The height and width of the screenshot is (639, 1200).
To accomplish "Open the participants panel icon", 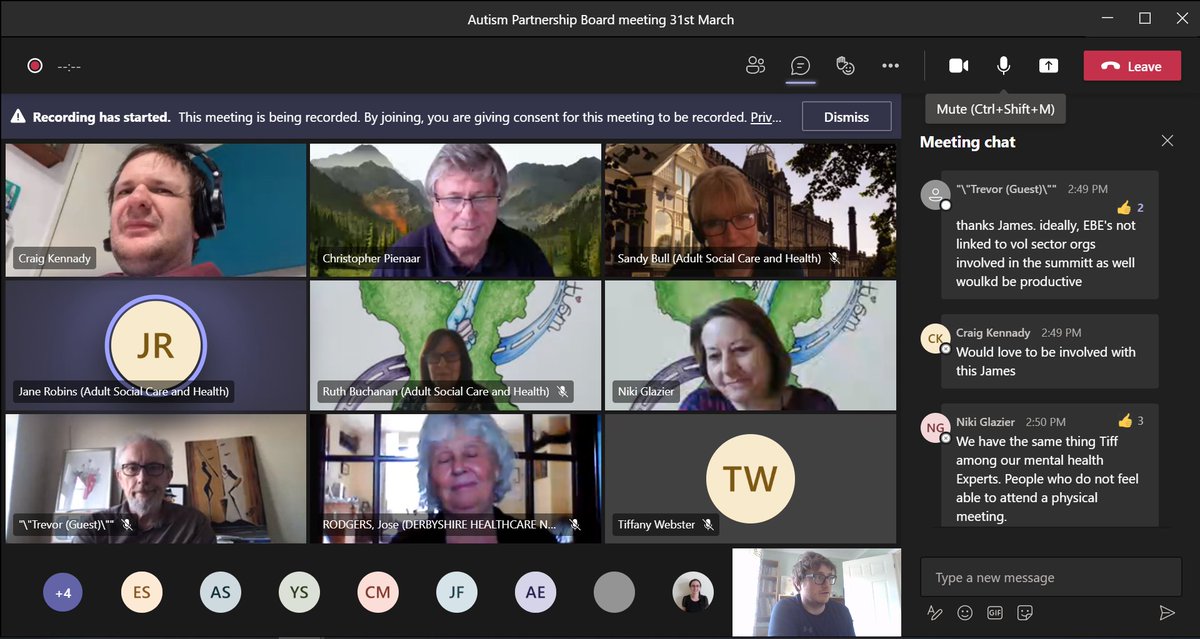I will click(755, 66).
